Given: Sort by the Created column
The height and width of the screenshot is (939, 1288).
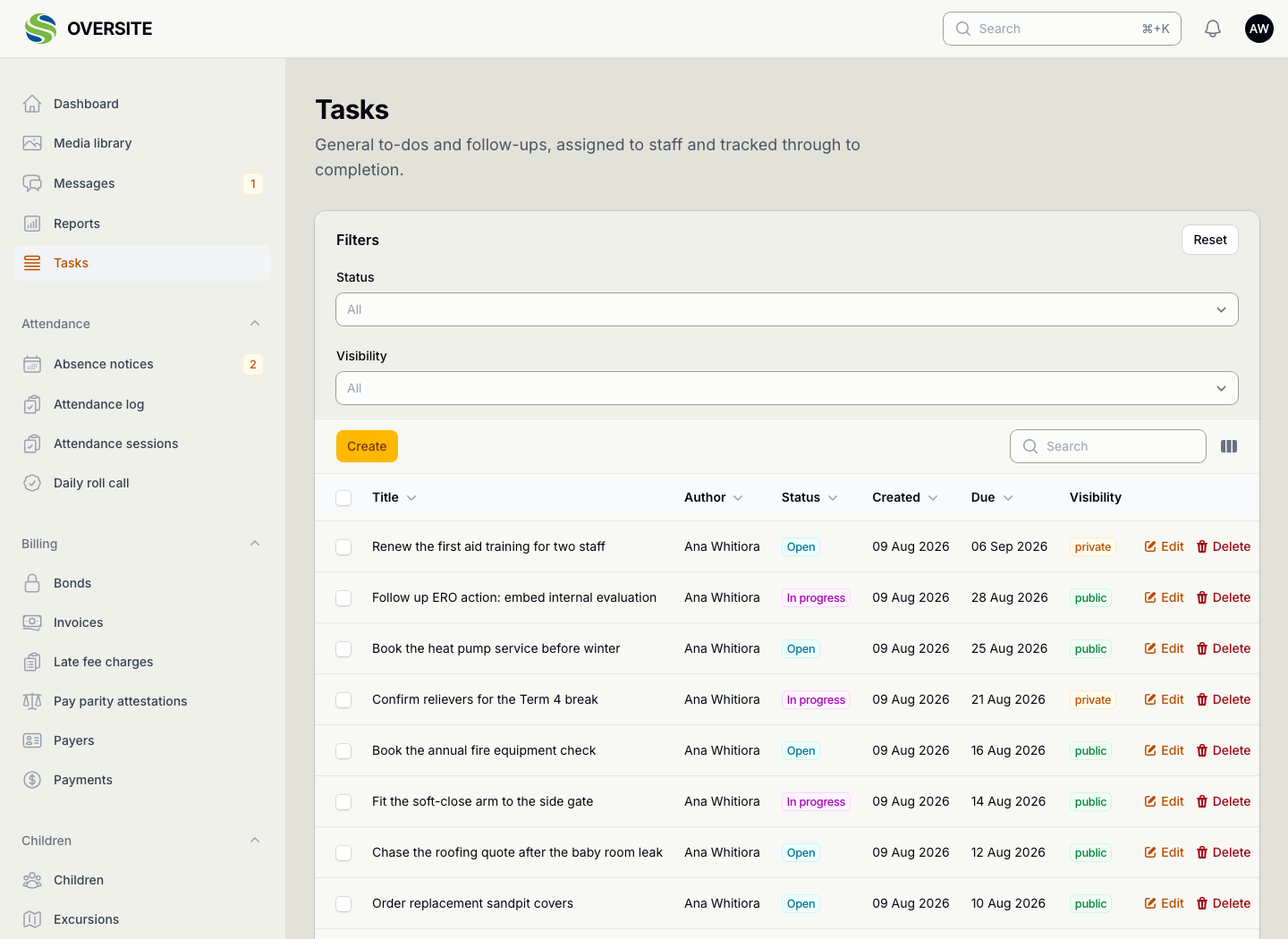Looking at the screenshot, I should (905, 497).
